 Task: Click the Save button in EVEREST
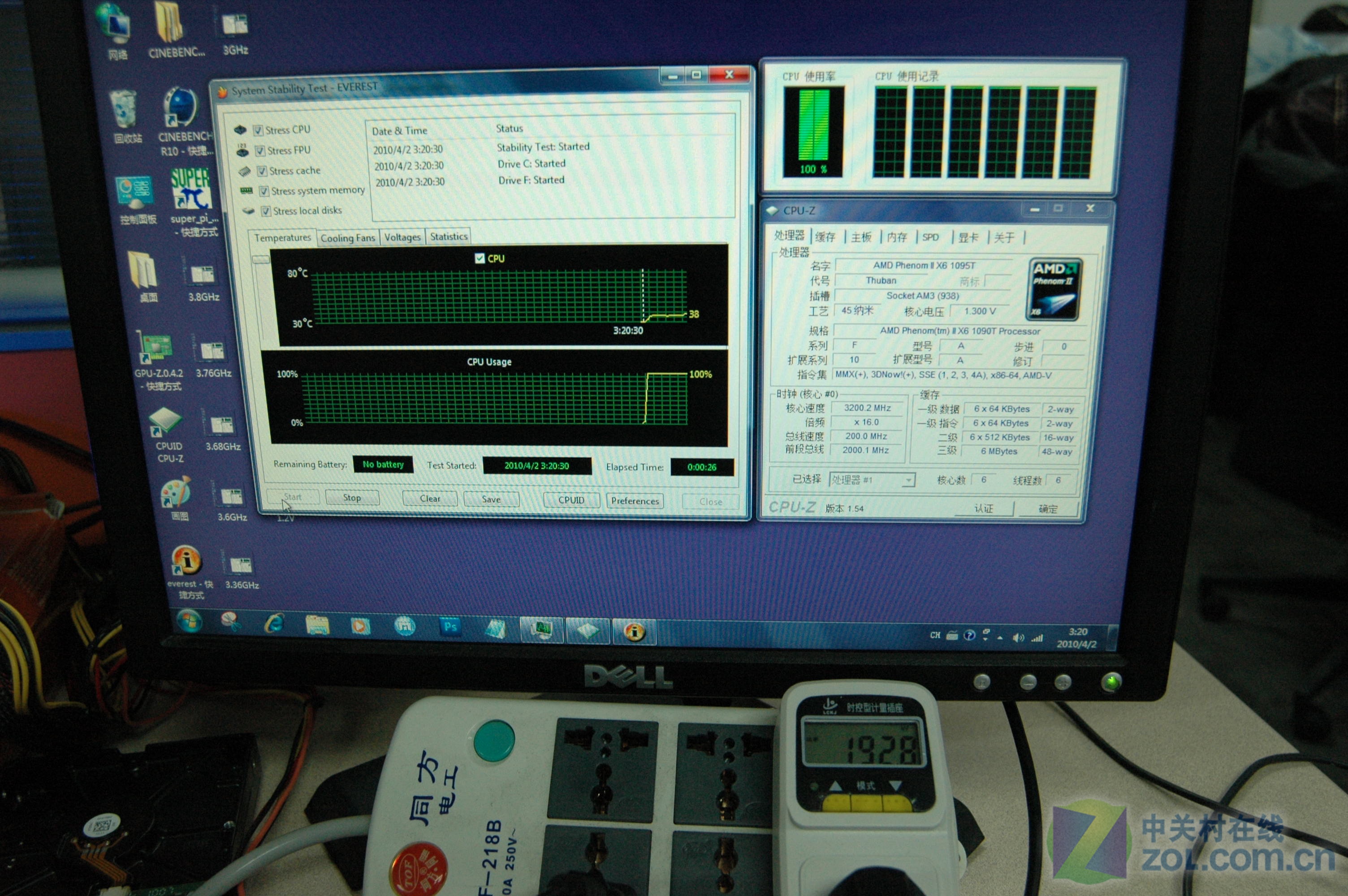pyautogui.click(x=491, y=499)
